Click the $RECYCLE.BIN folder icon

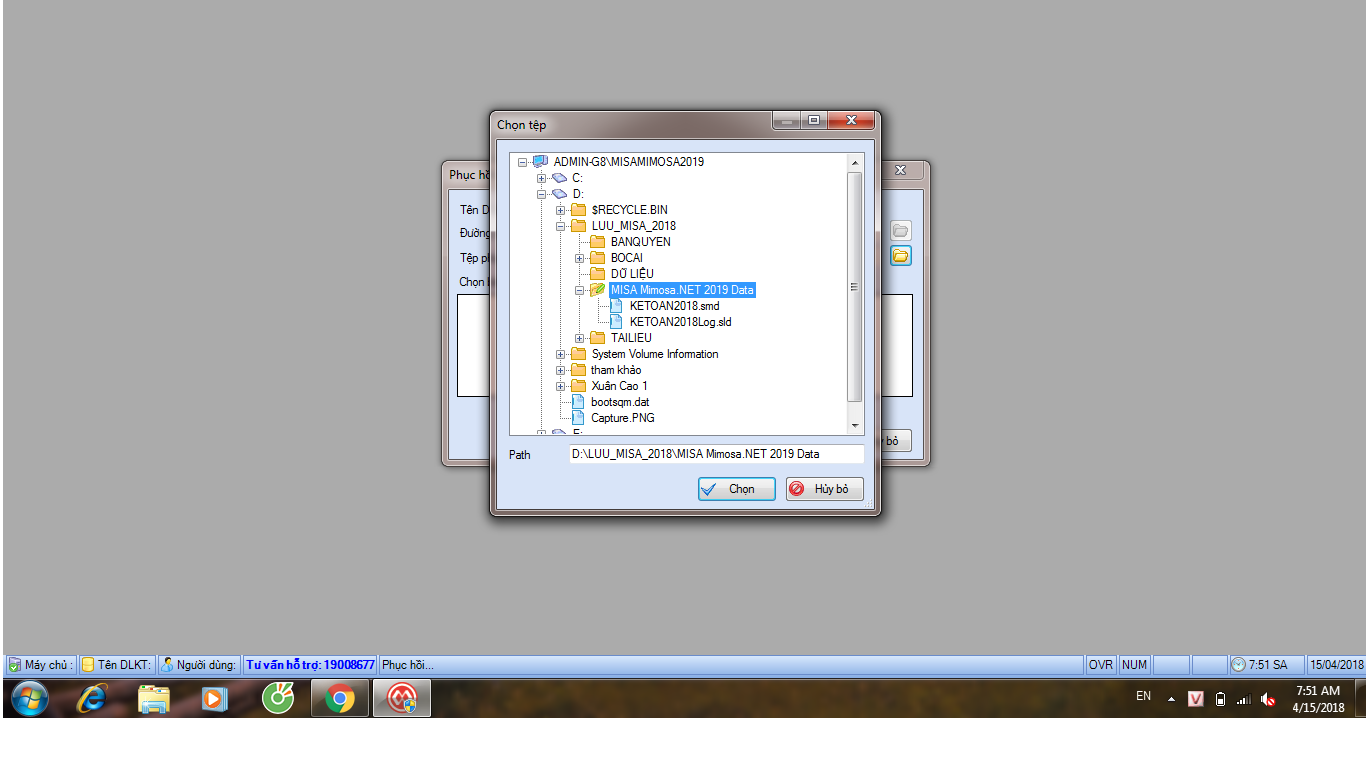(x=578, y=209)
